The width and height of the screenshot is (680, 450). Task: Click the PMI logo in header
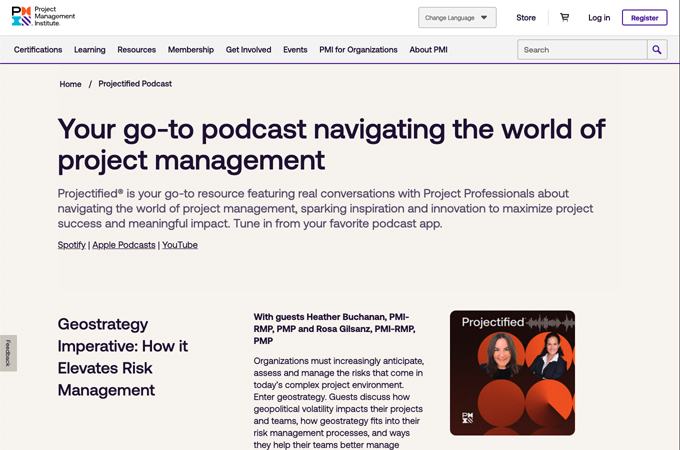click(x=43, y=16)
